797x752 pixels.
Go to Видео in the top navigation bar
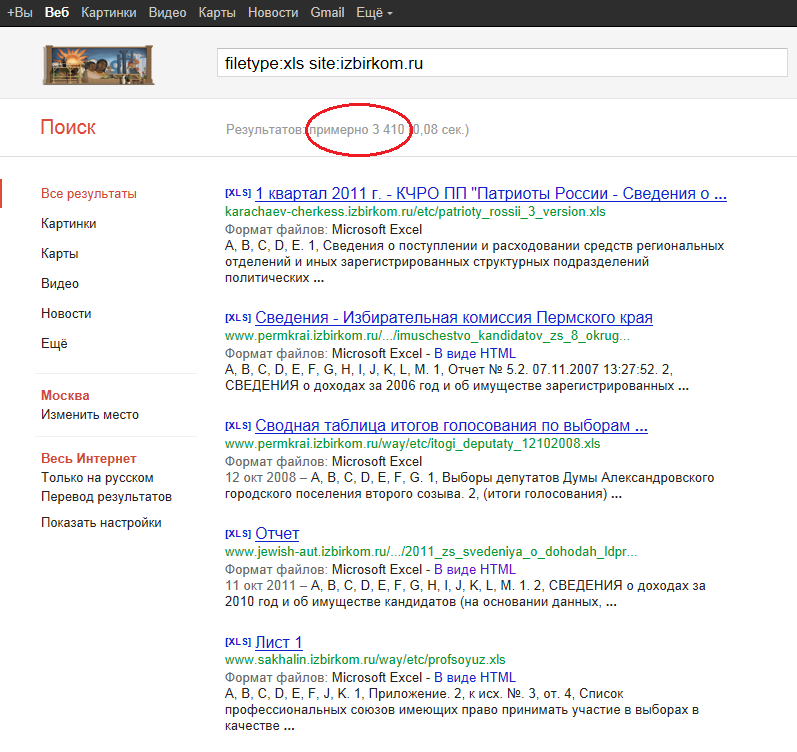(167, 13)
